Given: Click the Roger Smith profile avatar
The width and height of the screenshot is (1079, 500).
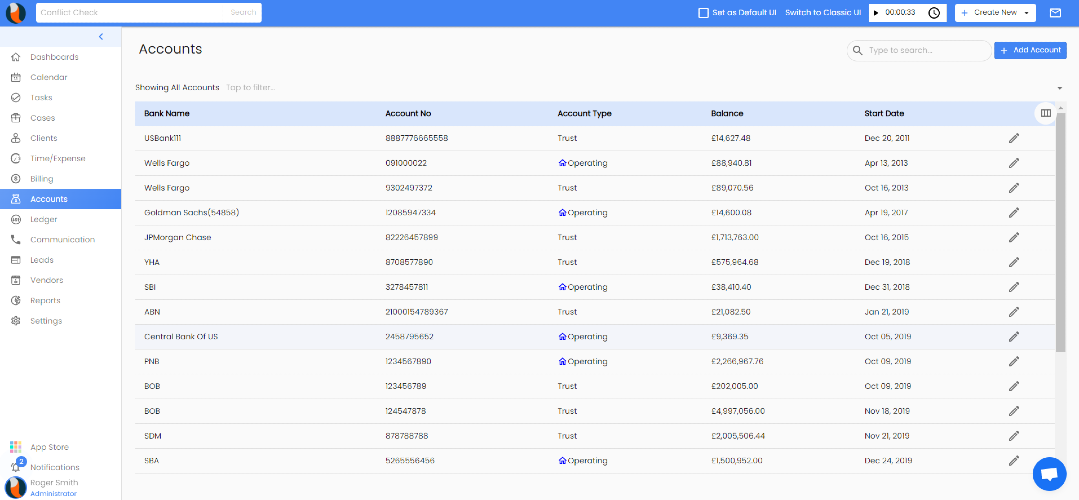Looking at the screenshot, I should click(16, 488).
